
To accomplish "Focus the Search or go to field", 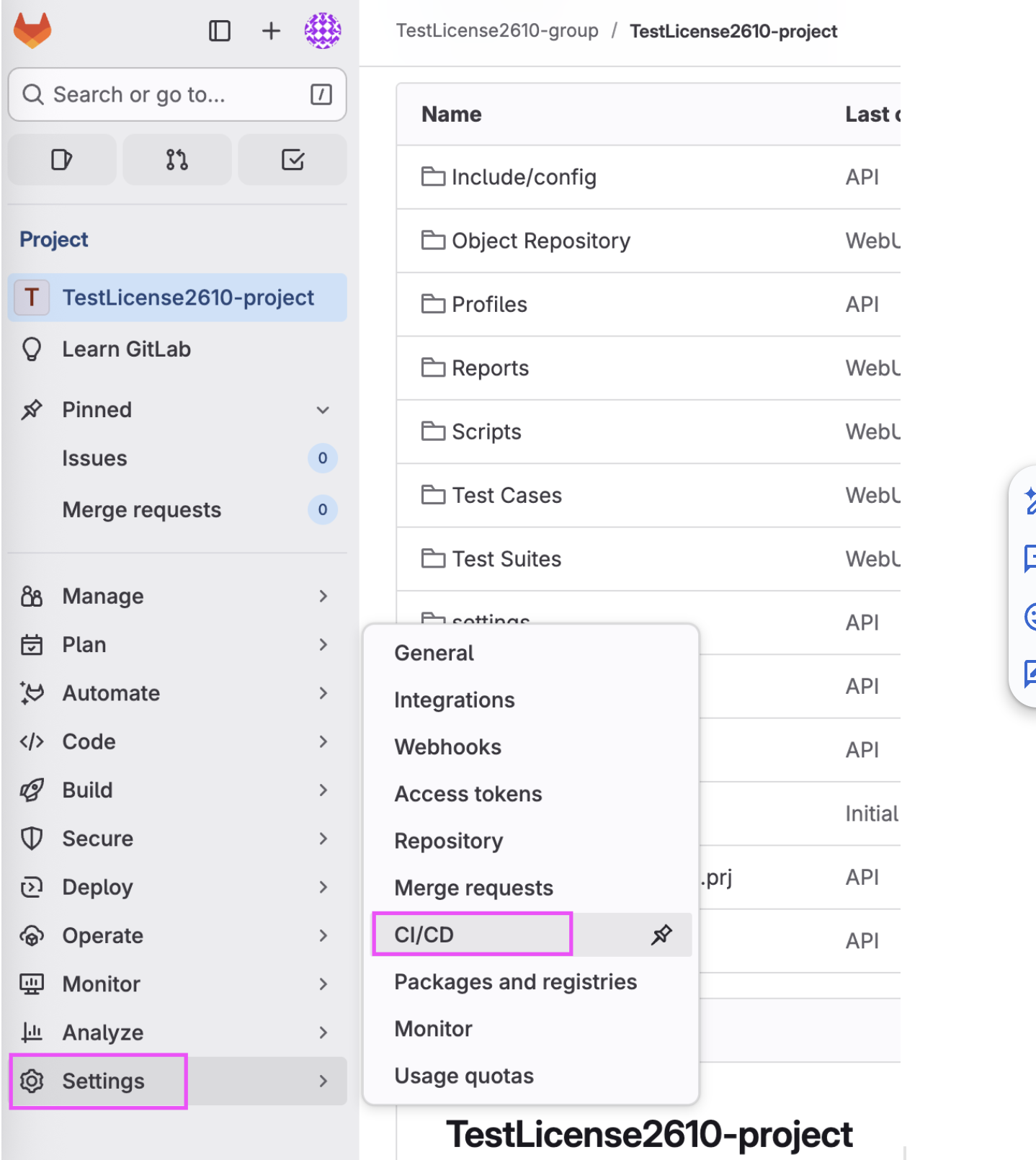I will coord(177,94).
